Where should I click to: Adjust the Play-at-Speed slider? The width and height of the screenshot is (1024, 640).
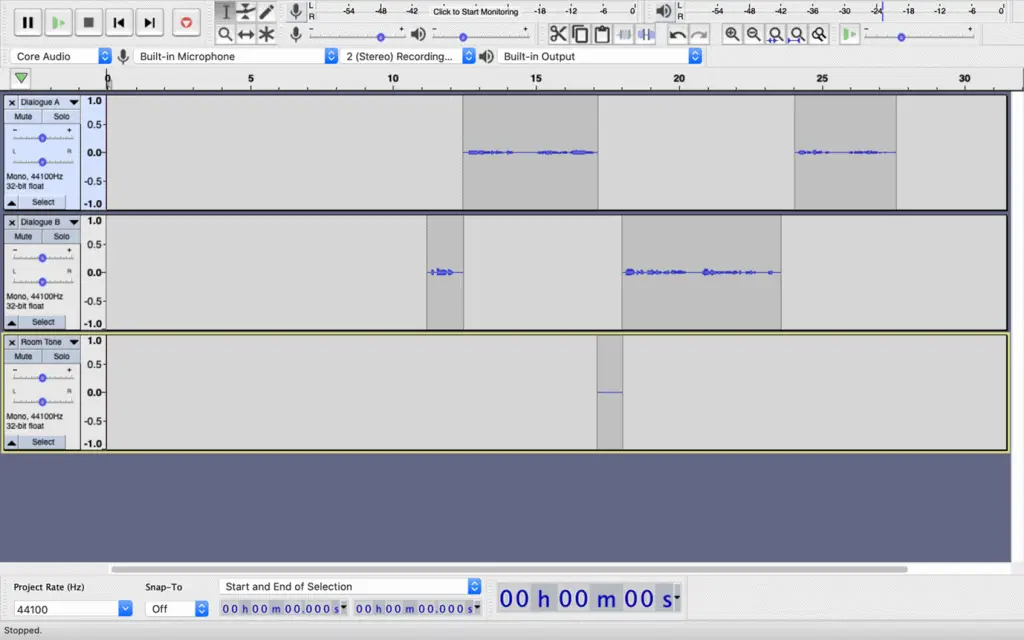pos(918,36)
